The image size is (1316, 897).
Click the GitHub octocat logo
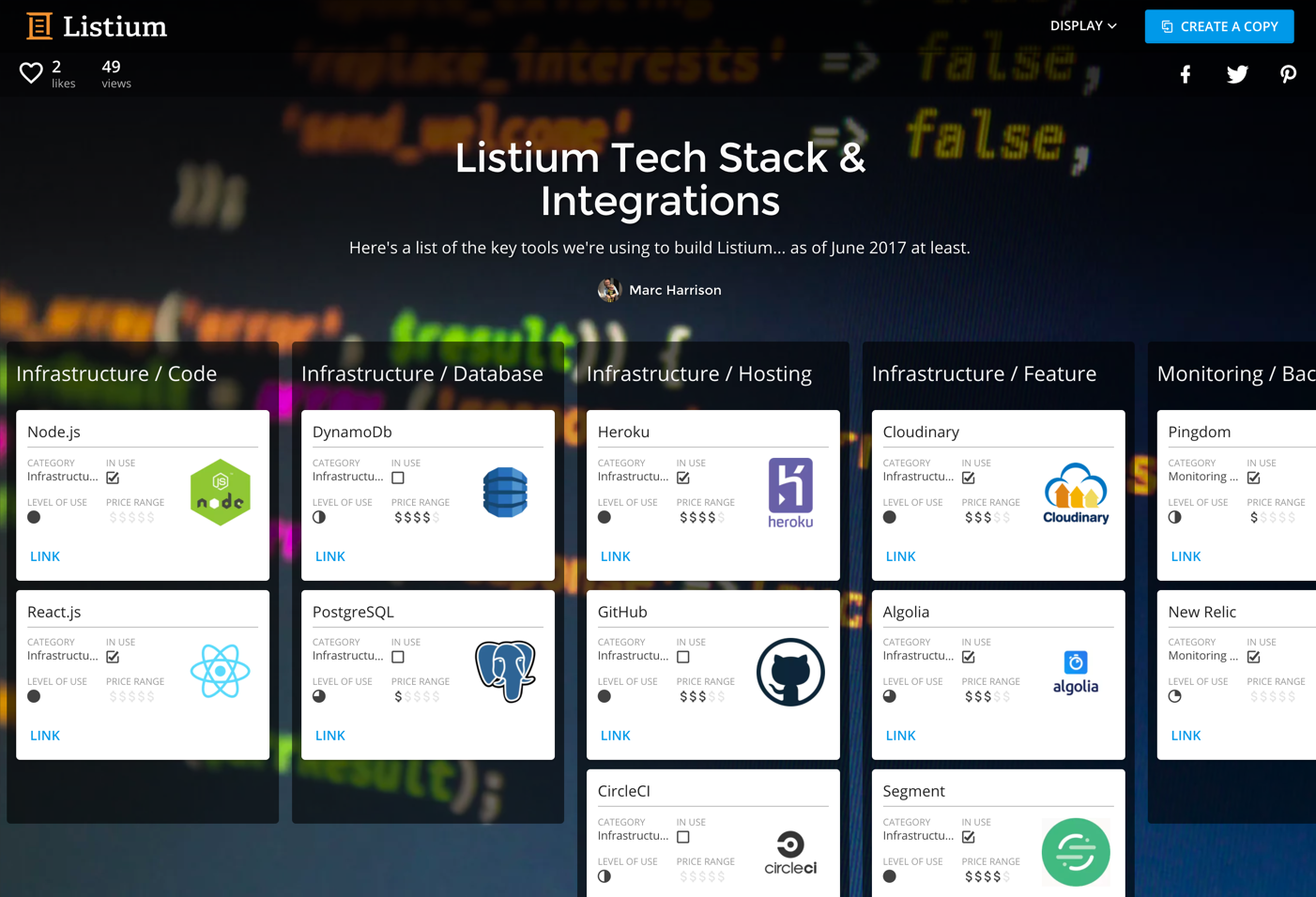point(790,672)
